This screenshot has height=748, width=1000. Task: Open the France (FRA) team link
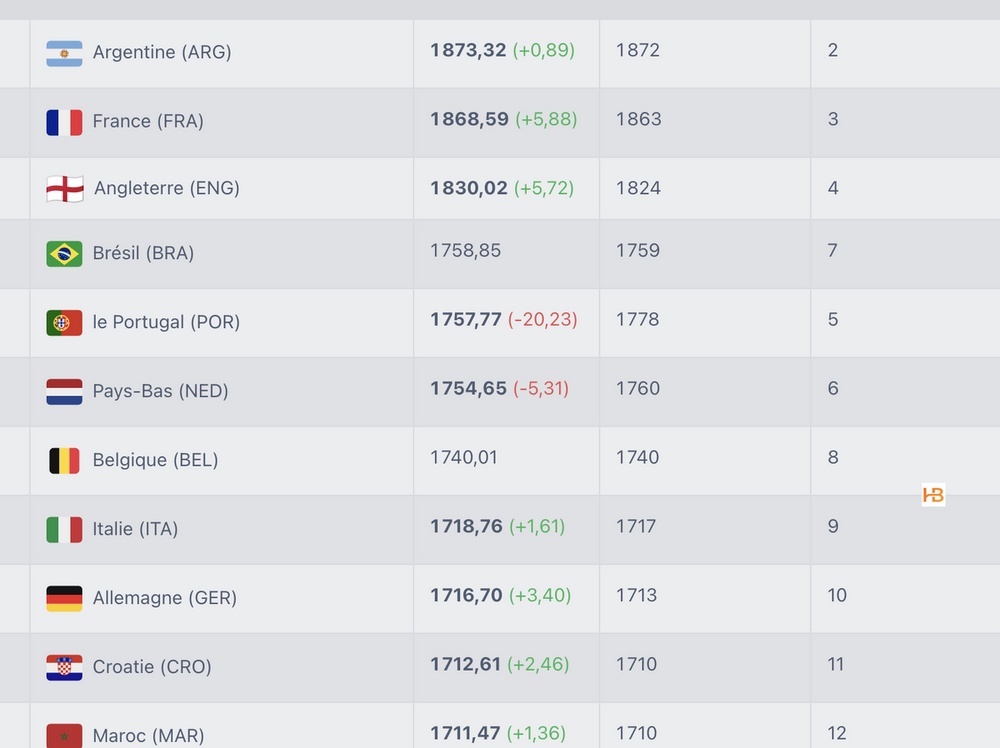pyautogui.click(x=148, y=121)
